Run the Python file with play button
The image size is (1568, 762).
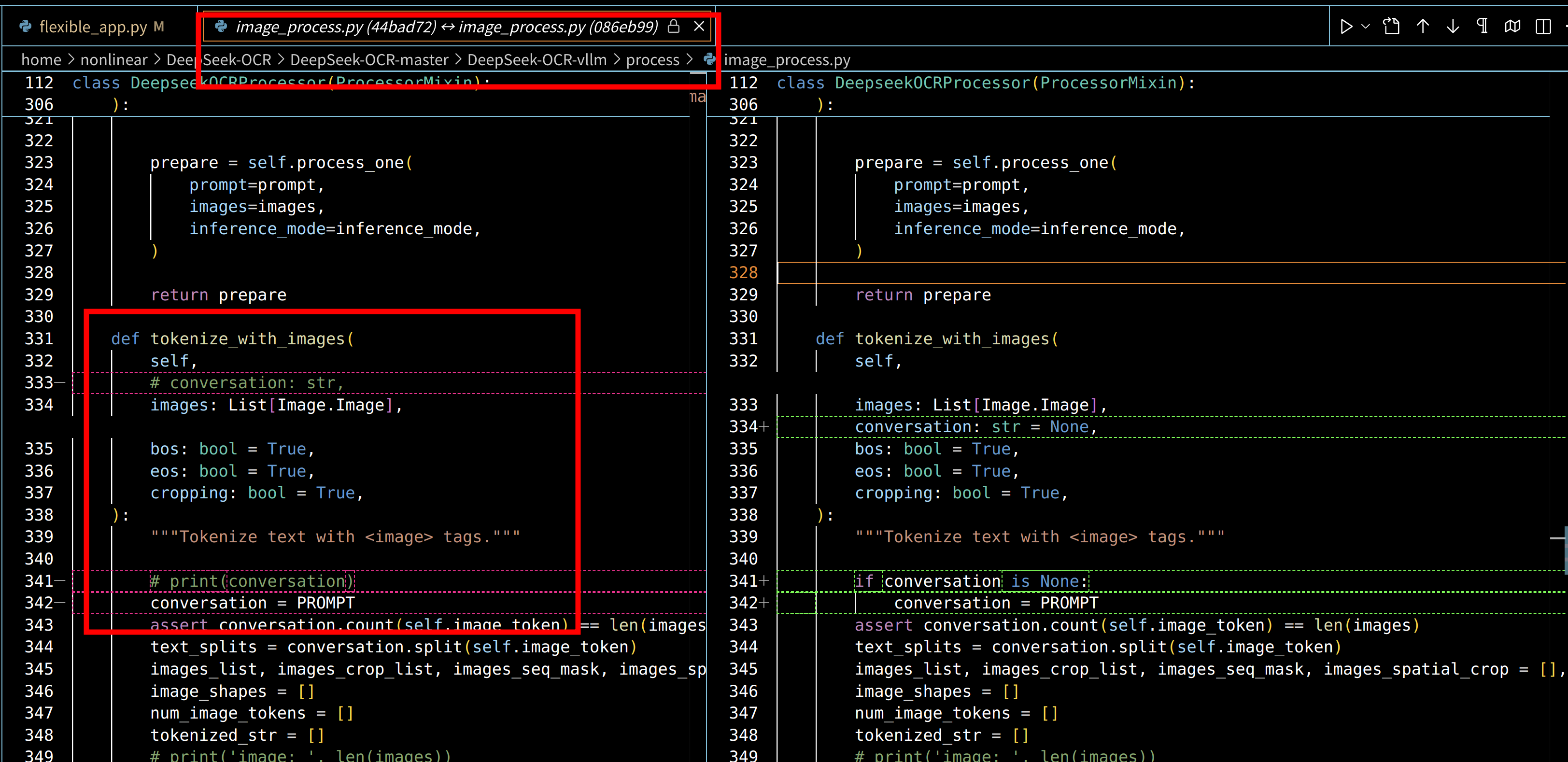1346,27
